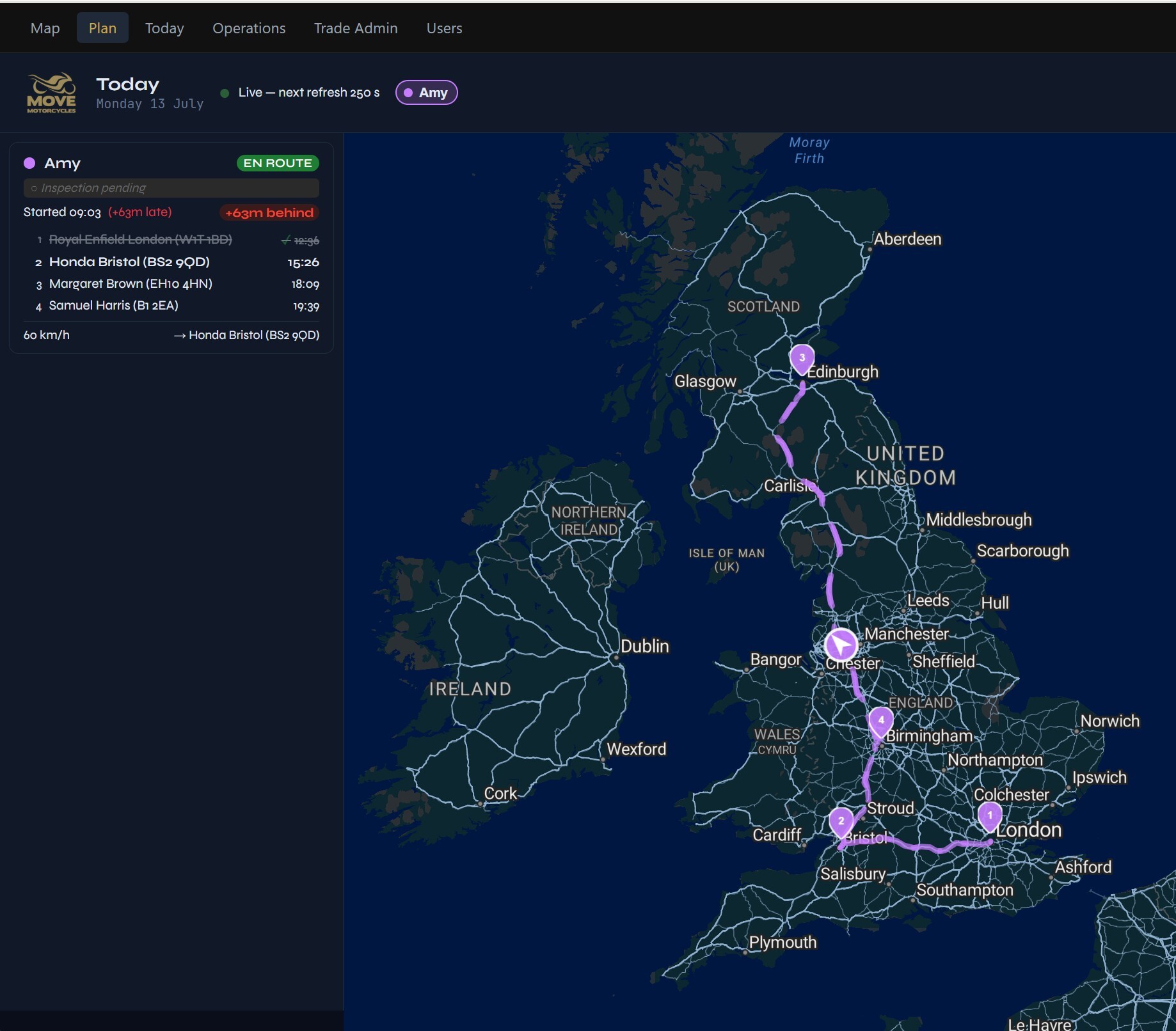Image resolution: width=1176 pixels, height=1031 pixels.
Task: Click the Started 09:03 text
Action: tap(62, 212)
